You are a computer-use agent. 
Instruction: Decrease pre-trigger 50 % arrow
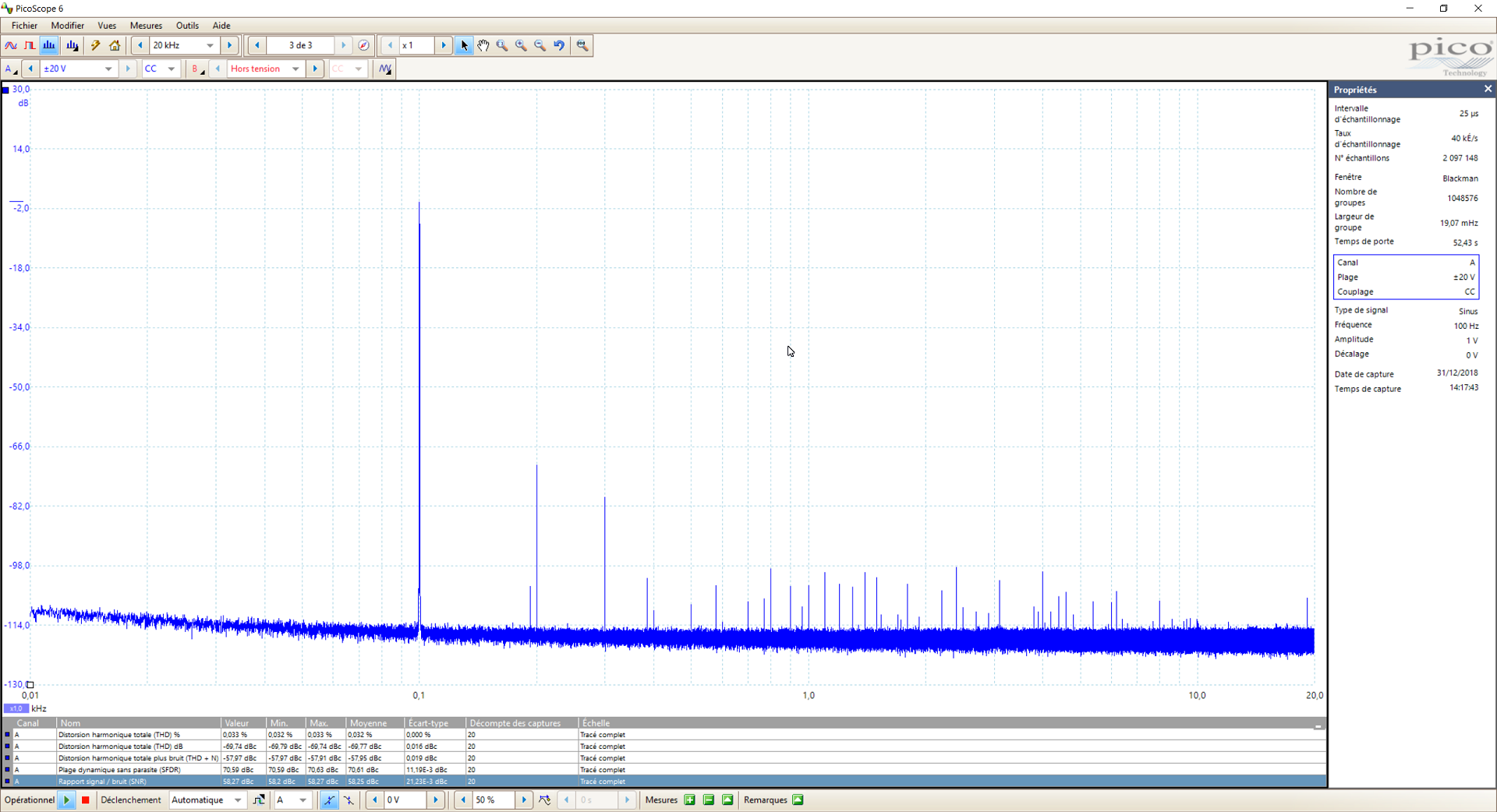pos(464,800)
